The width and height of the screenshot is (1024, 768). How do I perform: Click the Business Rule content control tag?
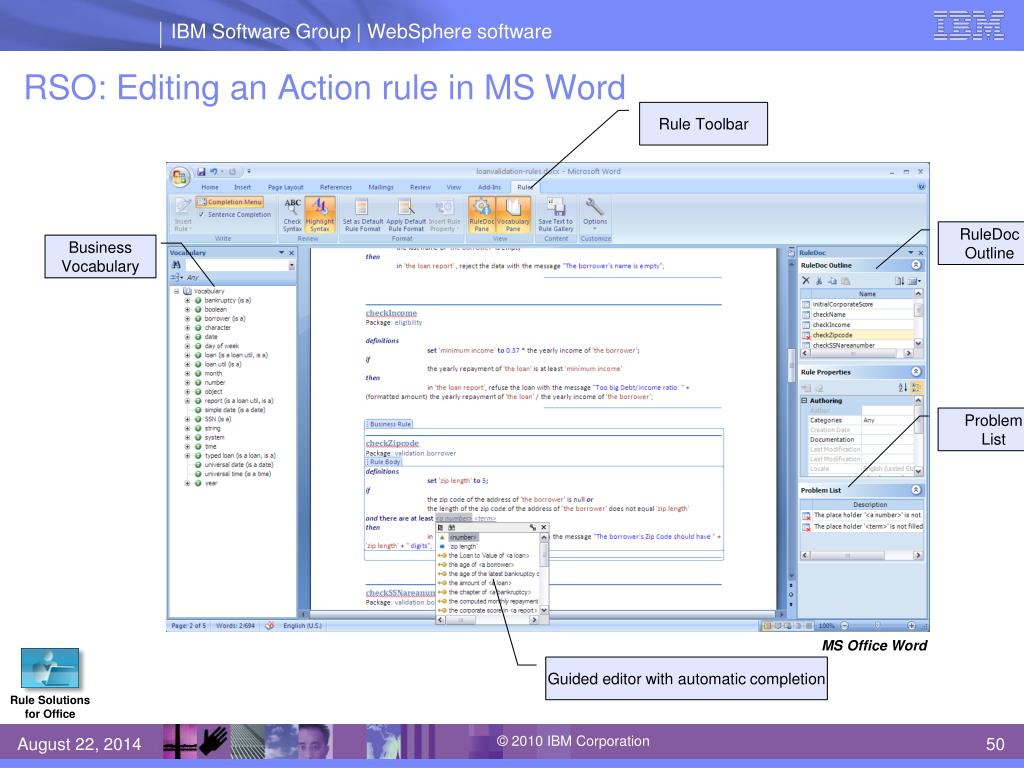coord(389,424)
